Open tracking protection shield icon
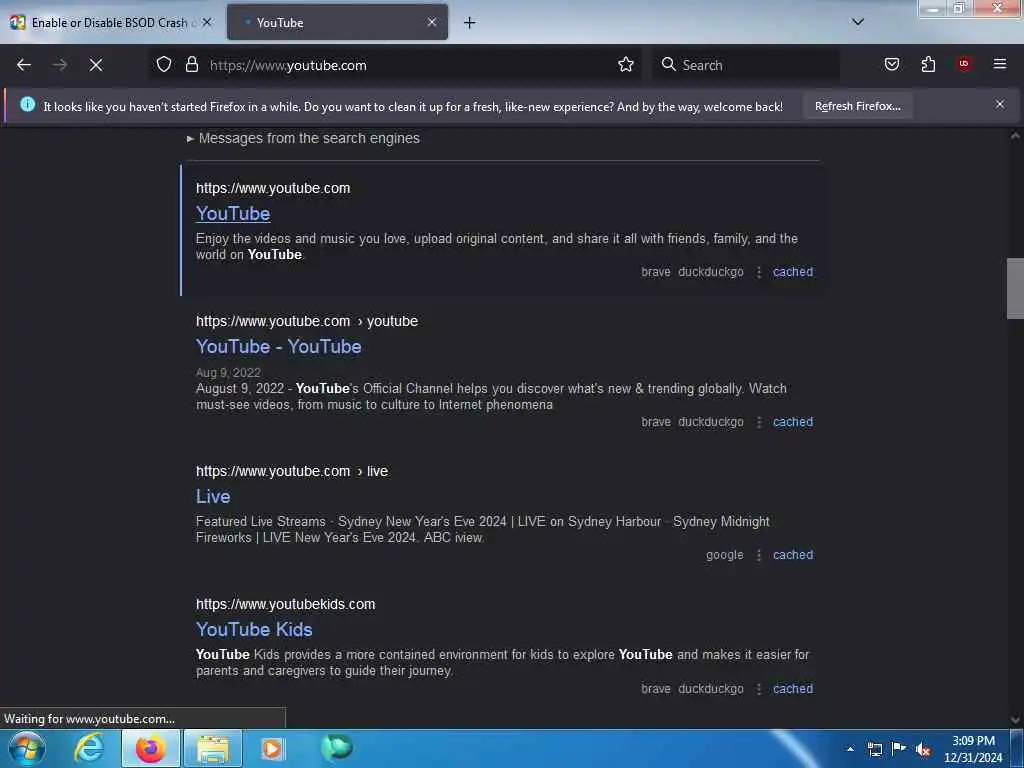The width and height of the screenshot is (1024, 768). (164, 64)
